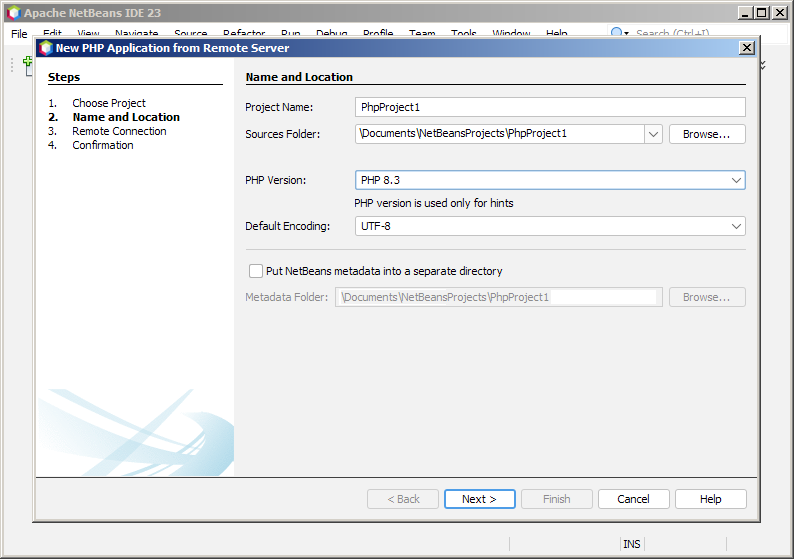Click the Apache NetBeans IDE title bar icon

(x=12, y=13)
